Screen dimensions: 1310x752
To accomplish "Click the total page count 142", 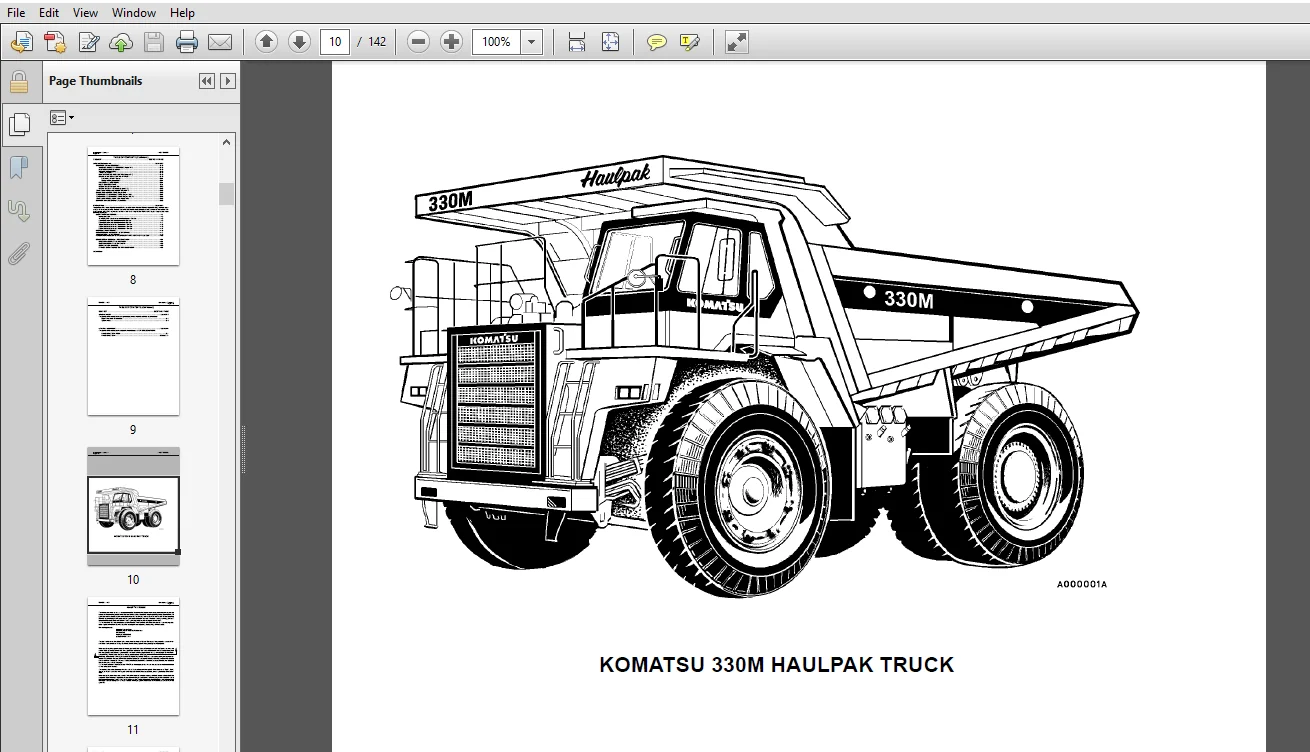I will coord(377,42).
